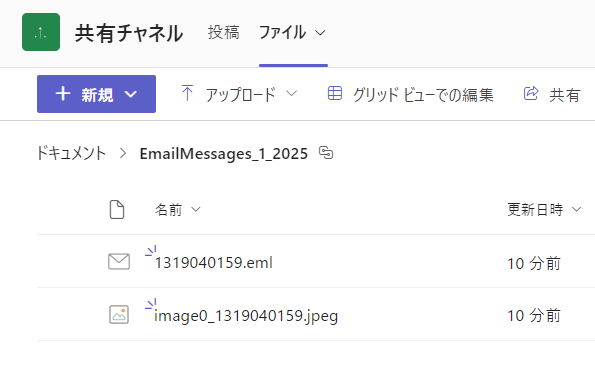The width and height of the screenshot is (595, 378).
Task: Click the 新規 button
Action: pyautogui.click(x=96, y=94)
